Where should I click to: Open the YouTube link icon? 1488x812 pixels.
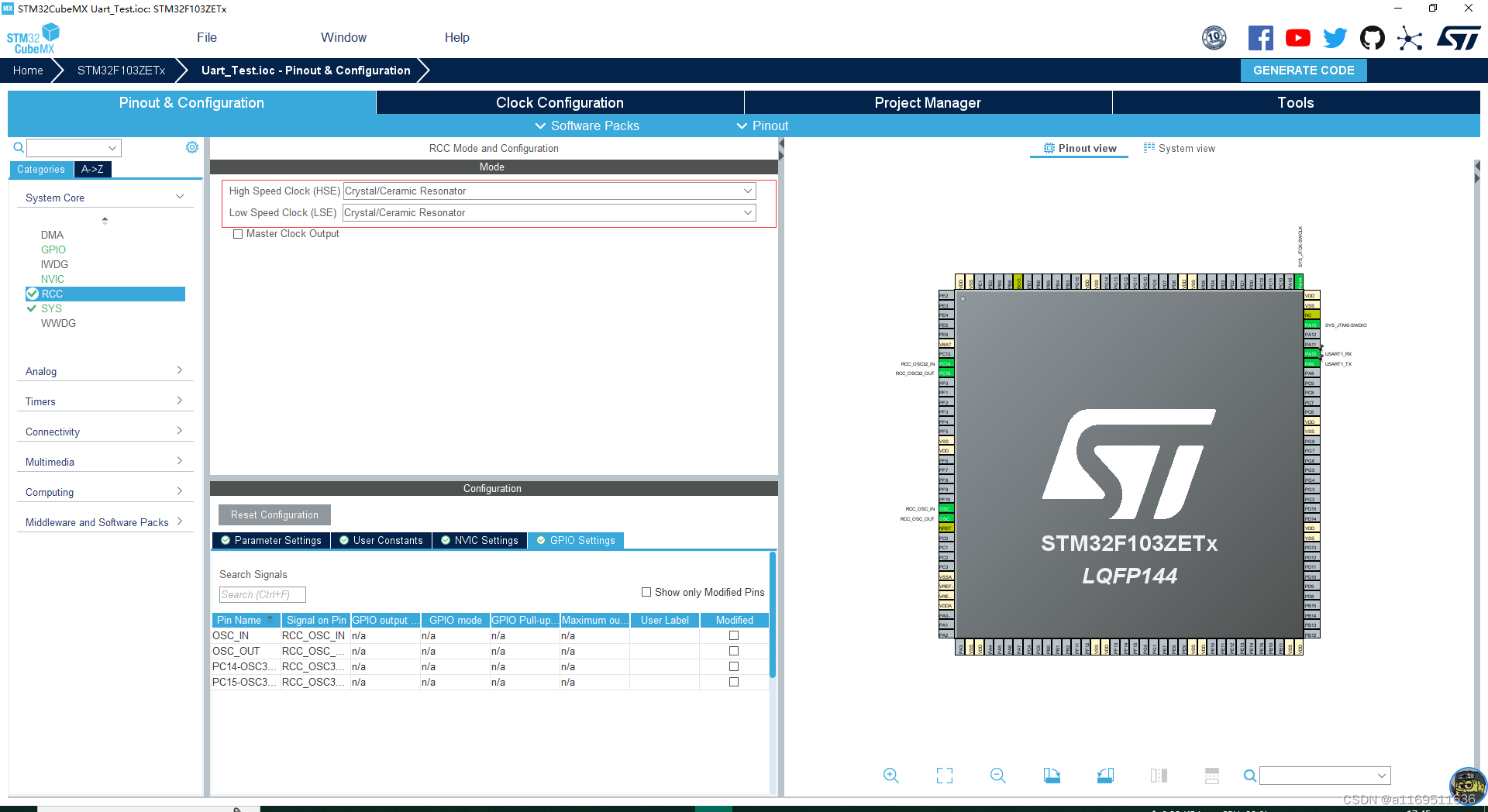pyautogui.click(x=1298, y=38)
